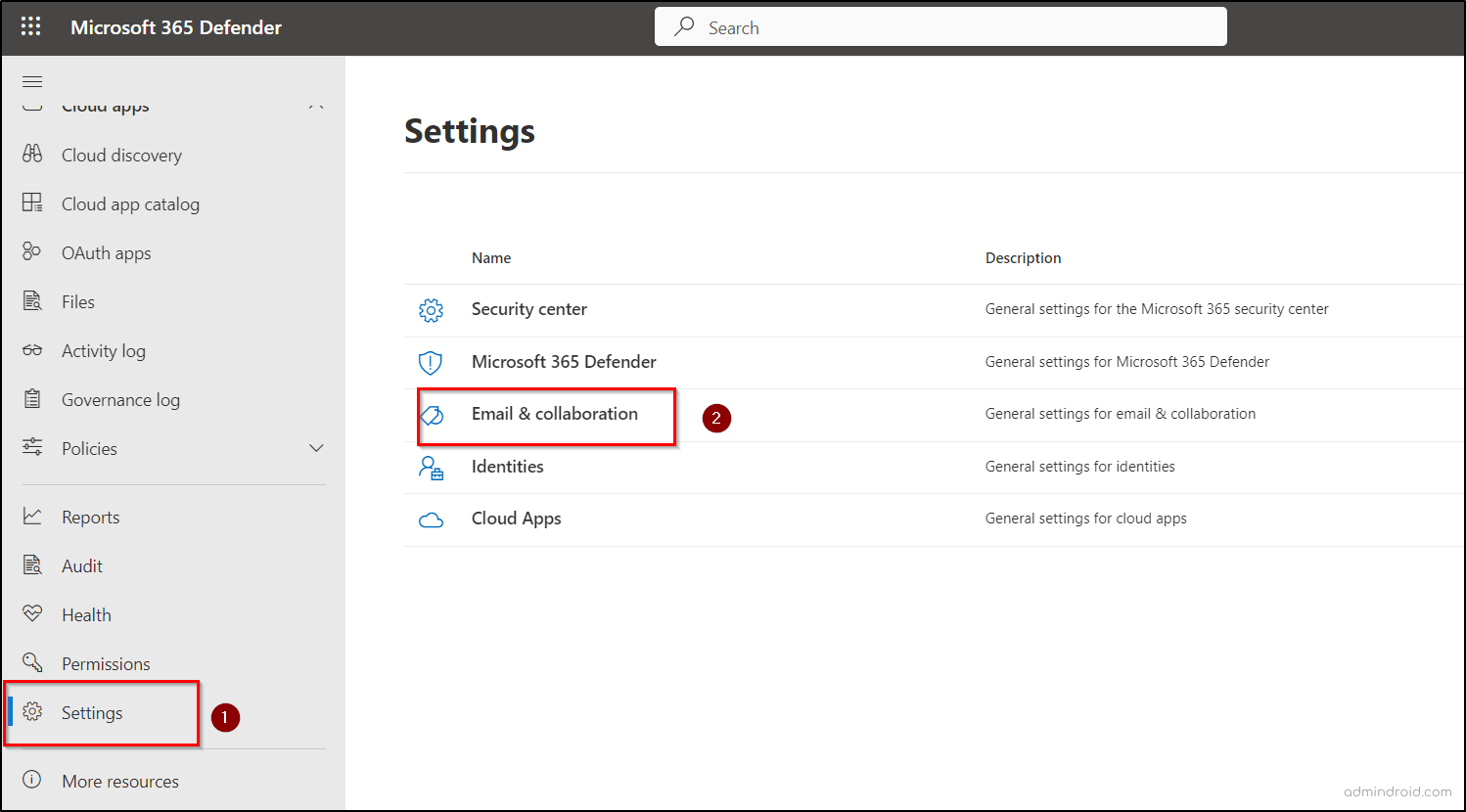Click the Reports chart icon

32,516
